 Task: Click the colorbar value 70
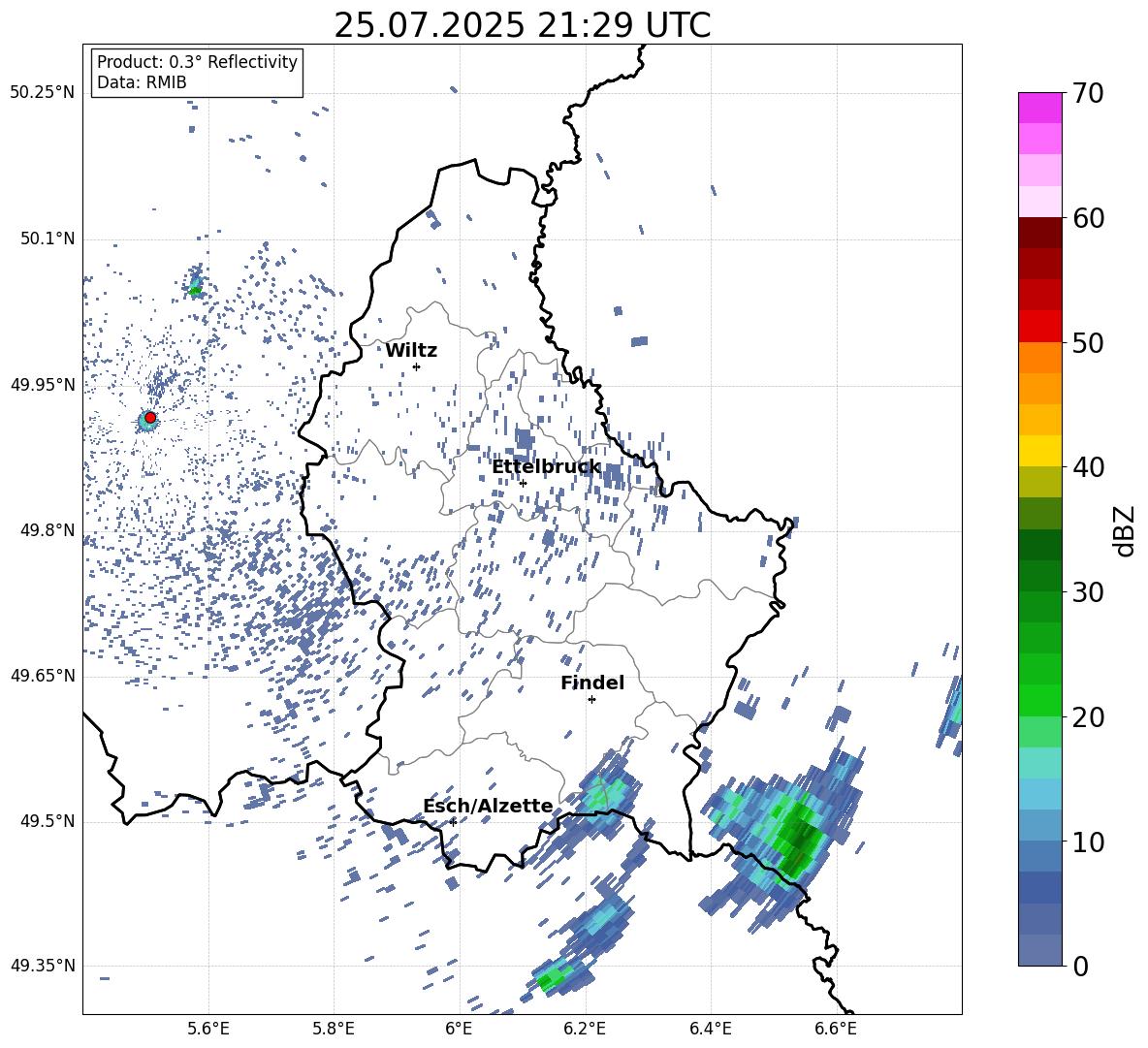(1088, 93)
